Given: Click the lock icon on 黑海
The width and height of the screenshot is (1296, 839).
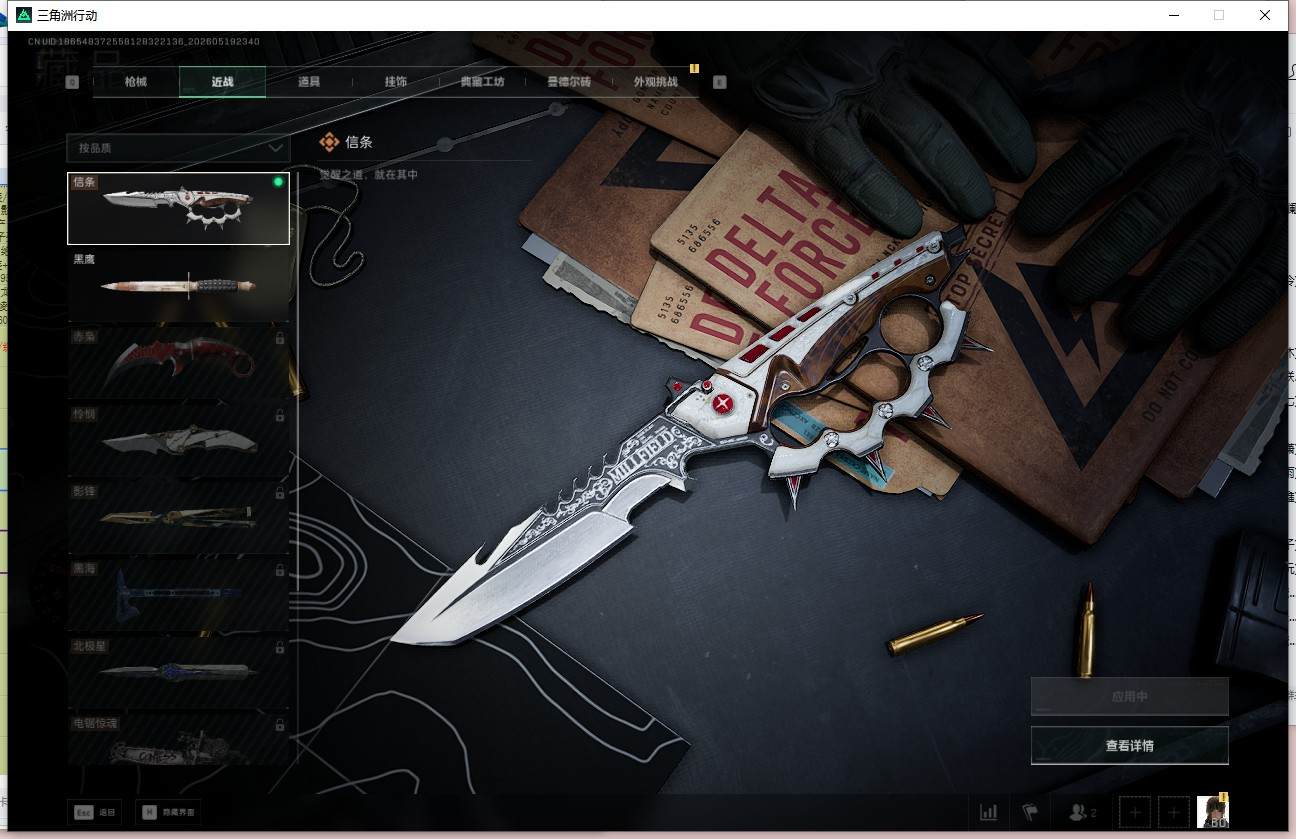Looking at the screenshot, I should coord(279,570).
